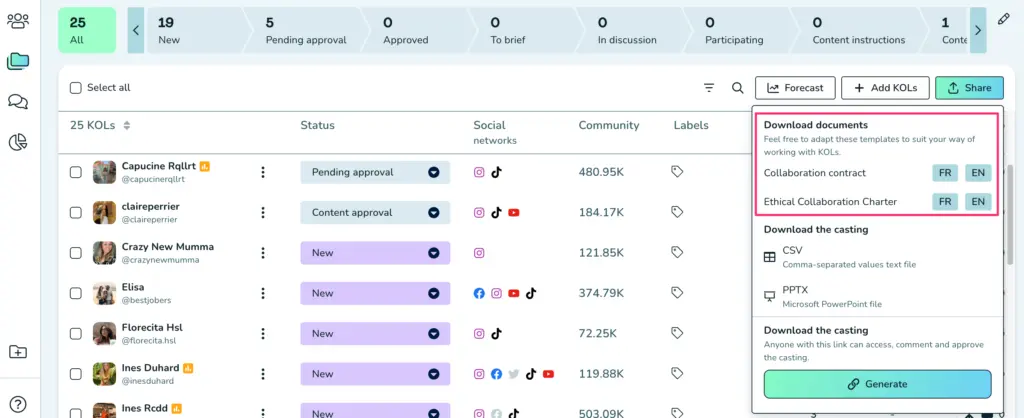Show later stages with the right chevron
1024x418 pixels.
(978, 30)
